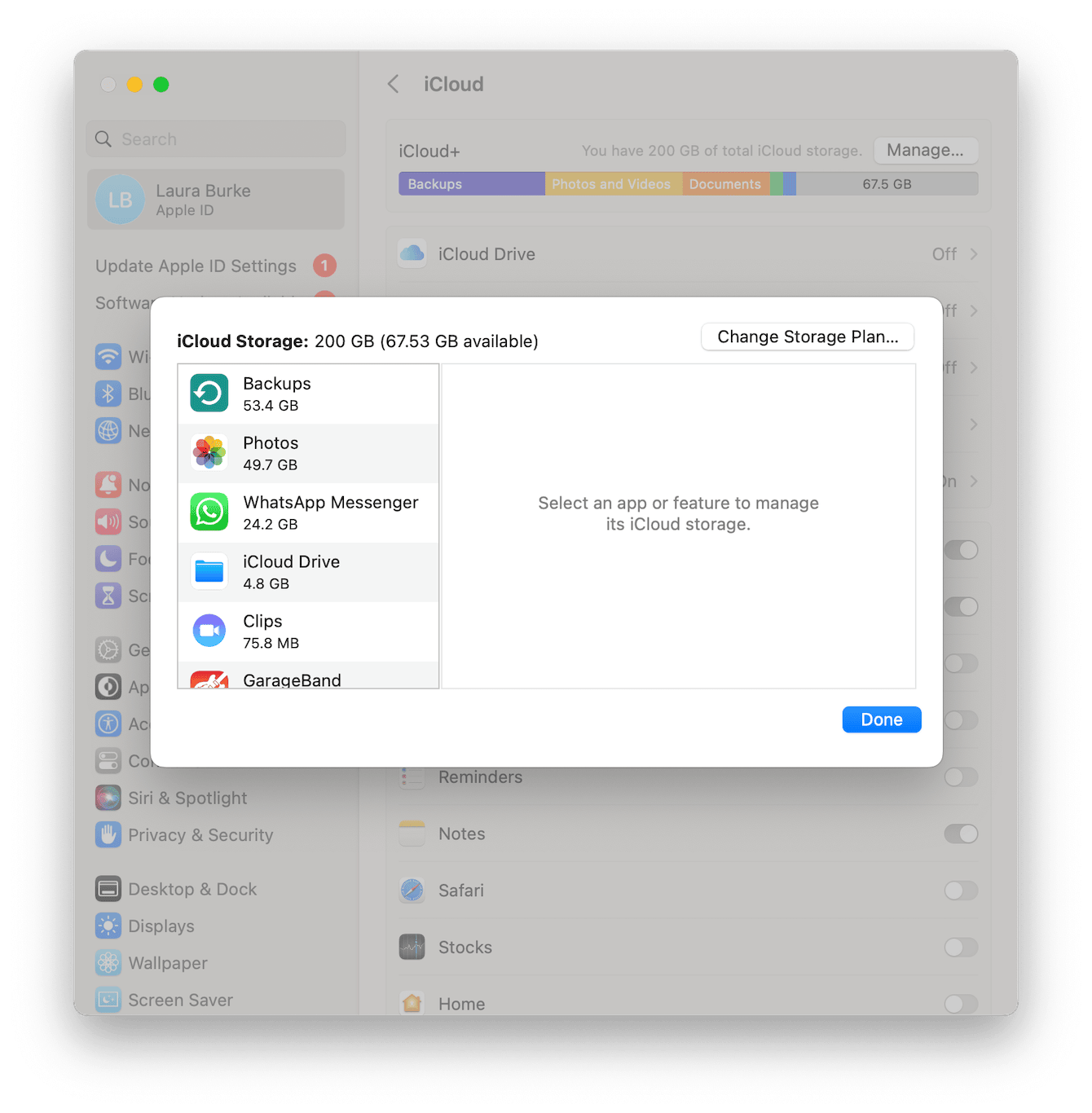Select the Clips app icon
The image size is (1092, 1113).
click(x=209, y=631)
